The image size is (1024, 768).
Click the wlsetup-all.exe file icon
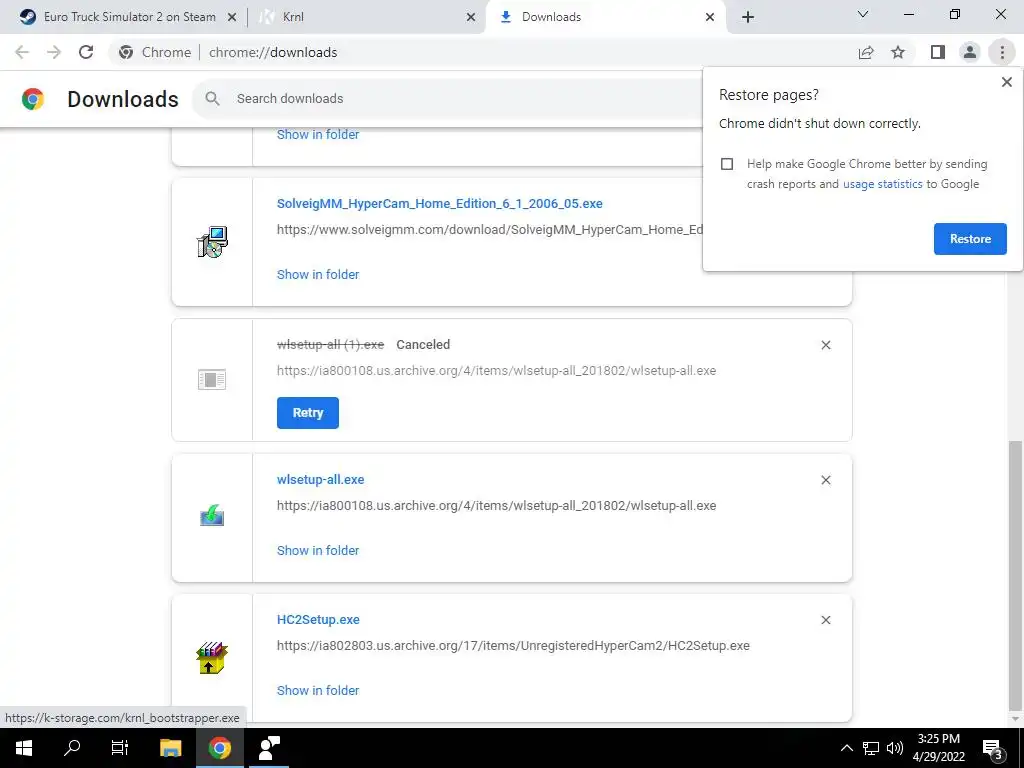pos(212,516)
